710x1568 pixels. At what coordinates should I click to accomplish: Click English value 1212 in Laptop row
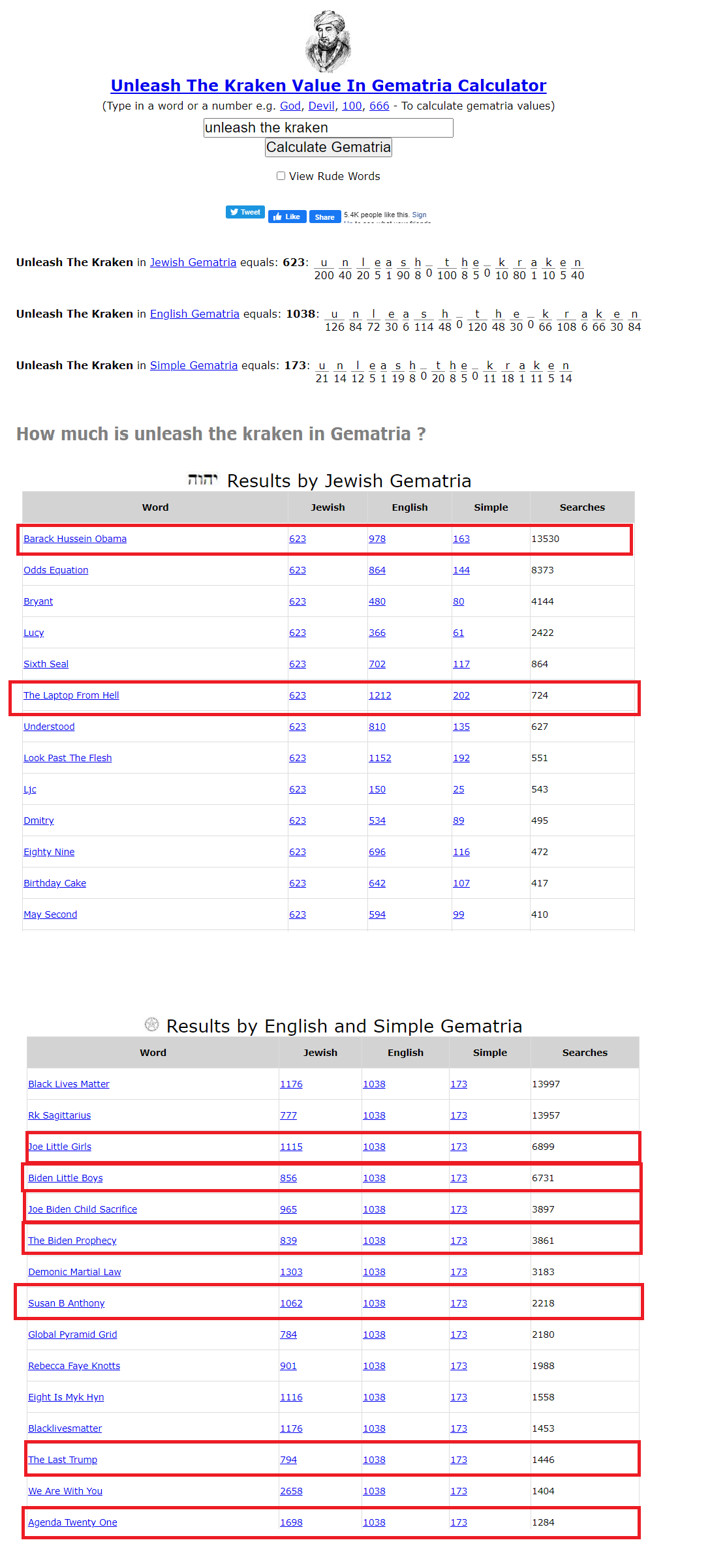tap(380, 695)
